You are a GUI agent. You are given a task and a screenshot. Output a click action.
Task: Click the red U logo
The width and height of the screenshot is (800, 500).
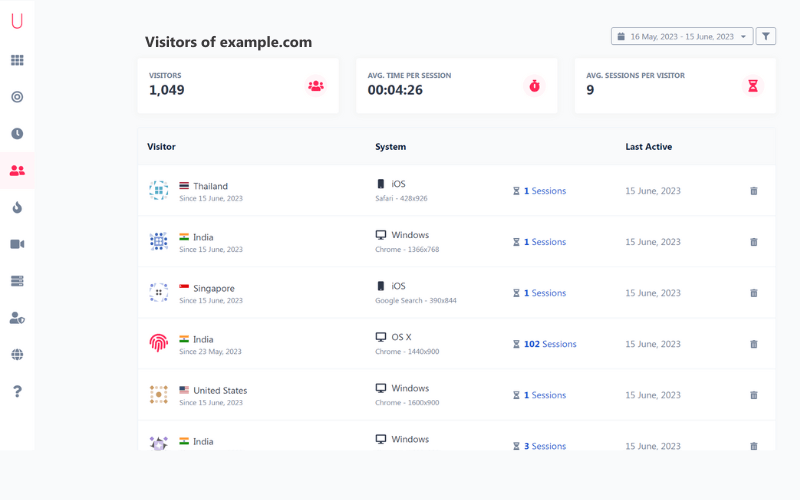click(x=17, y=20)
